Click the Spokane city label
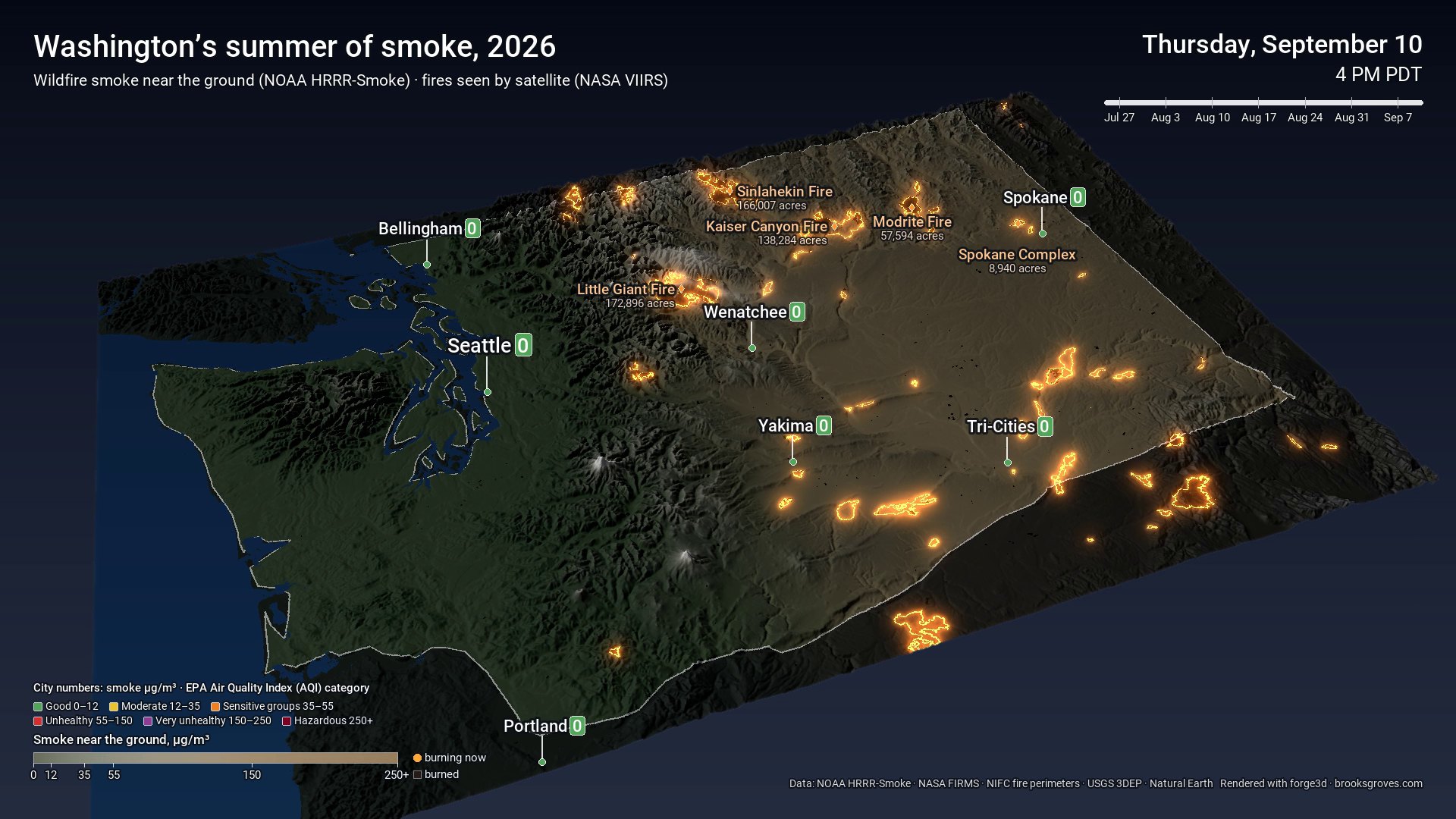 [1035, 198]
